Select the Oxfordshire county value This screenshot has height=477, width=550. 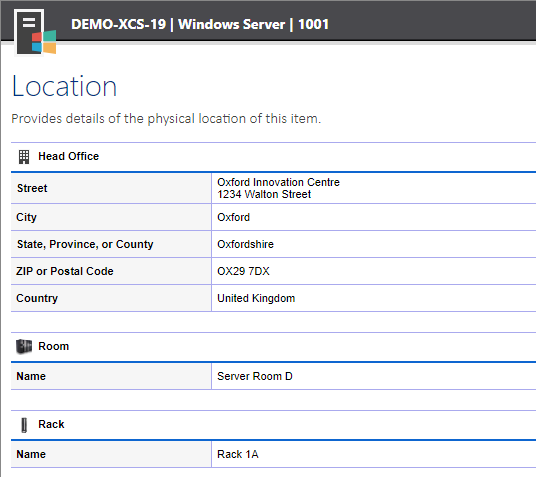click(x=246, y=244)
